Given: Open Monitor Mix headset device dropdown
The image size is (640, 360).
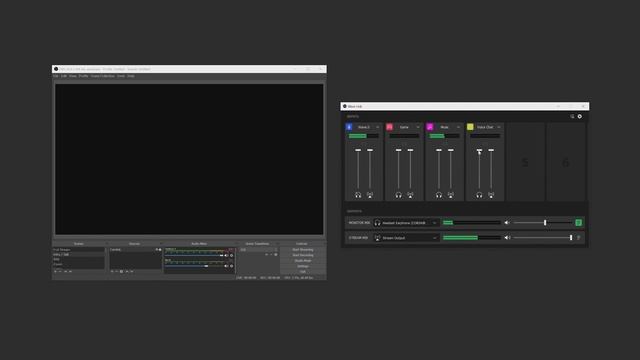Looking at the screenshot, I should click(406, 223).
